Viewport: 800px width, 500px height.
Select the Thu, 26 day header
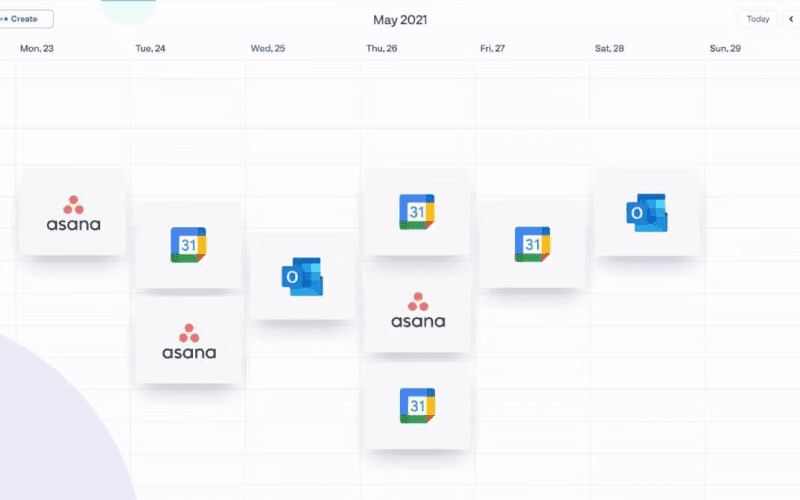[382, 48]
